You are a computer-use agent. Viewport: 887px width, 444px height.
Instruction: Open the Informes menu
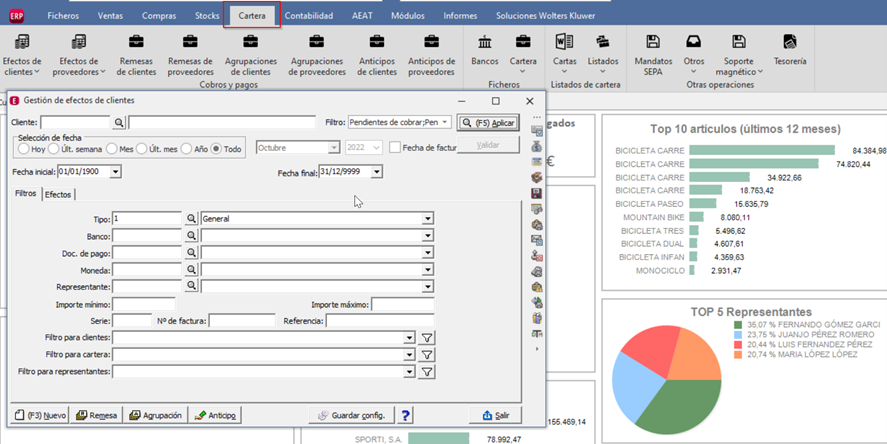tap(460, 16)
